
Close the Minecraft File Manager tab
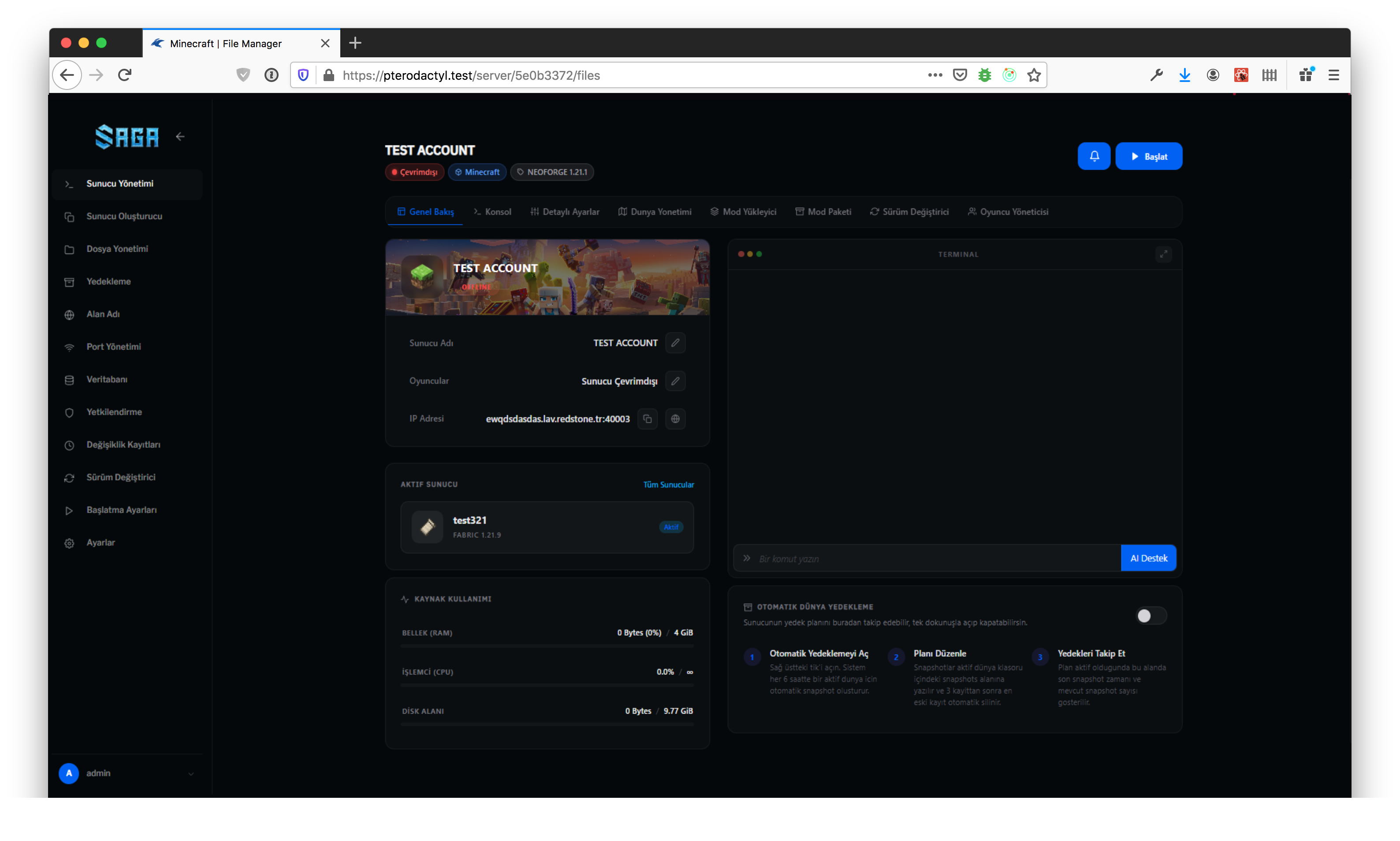(x=324, y=43)
